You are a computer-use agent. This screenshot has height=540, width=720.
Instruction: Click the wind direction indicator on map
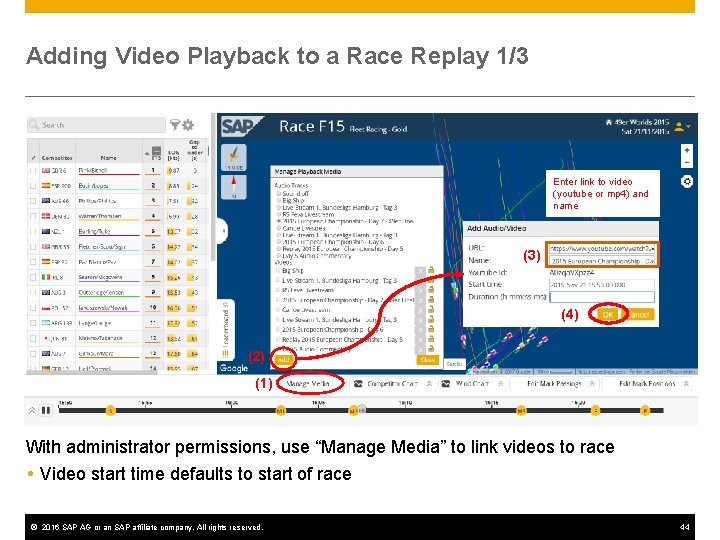click(234, 158)
